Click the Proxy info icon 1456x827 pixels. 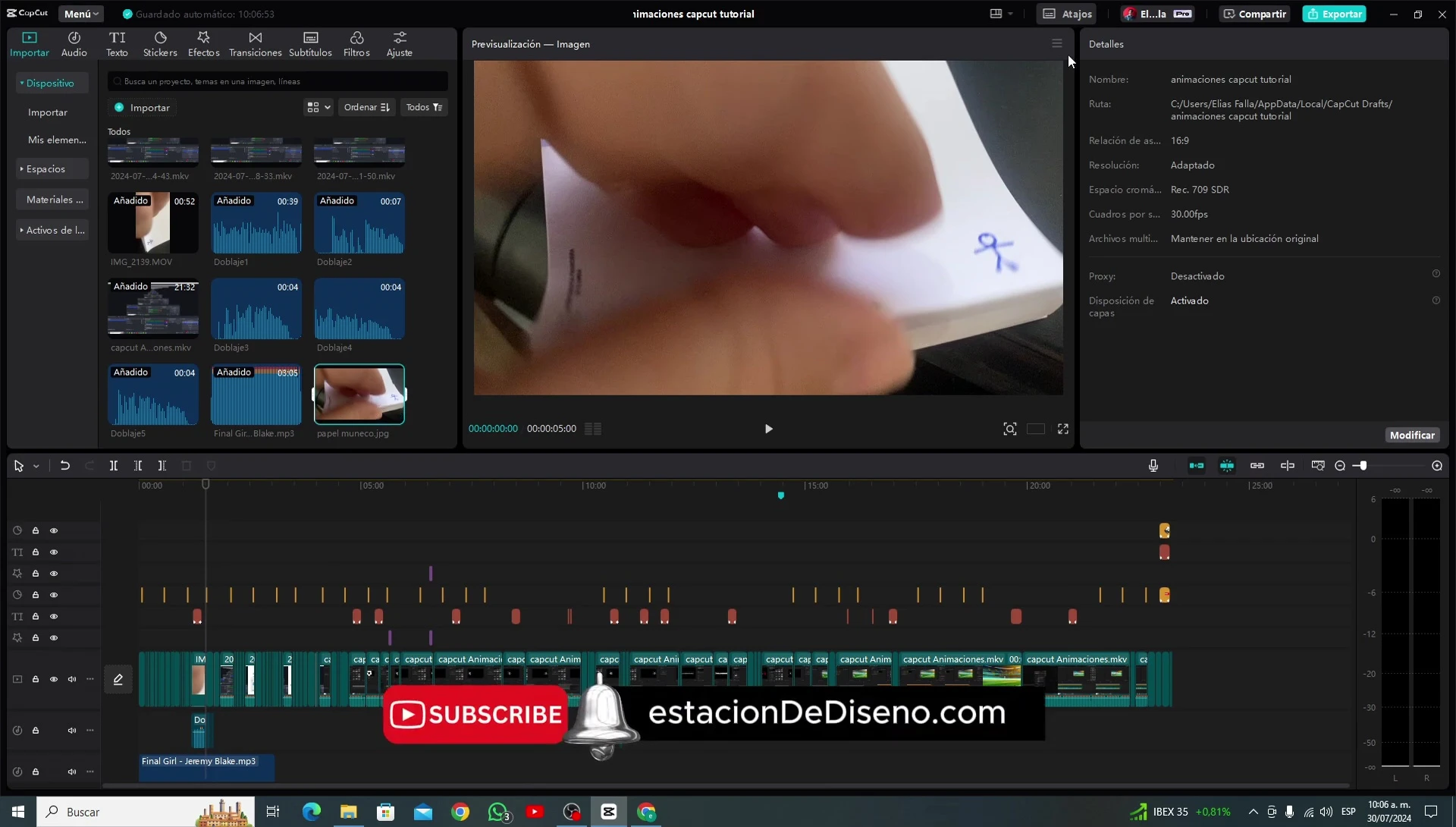click(1436, 274)
